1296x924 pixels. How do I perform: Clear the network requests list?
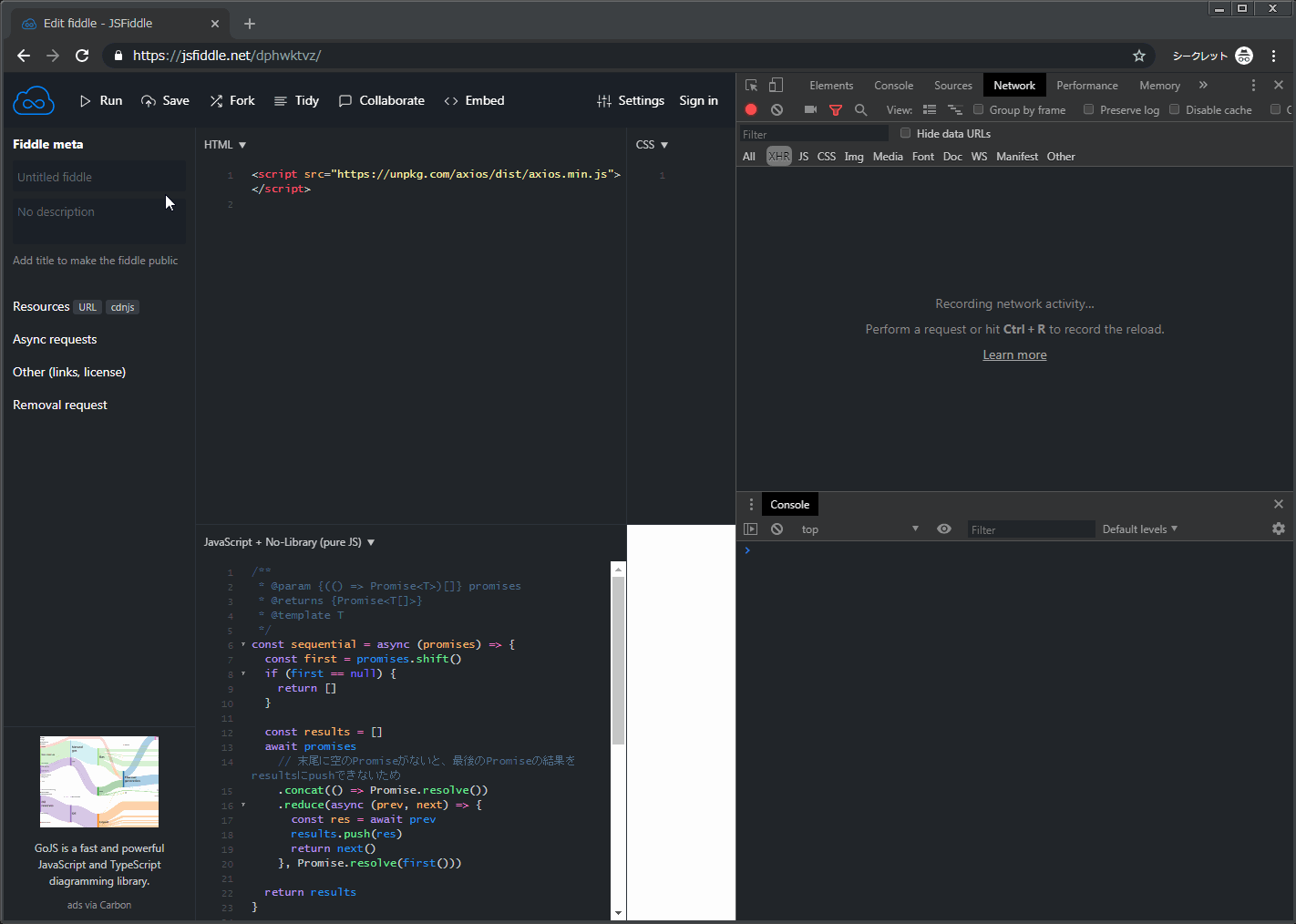777,109
